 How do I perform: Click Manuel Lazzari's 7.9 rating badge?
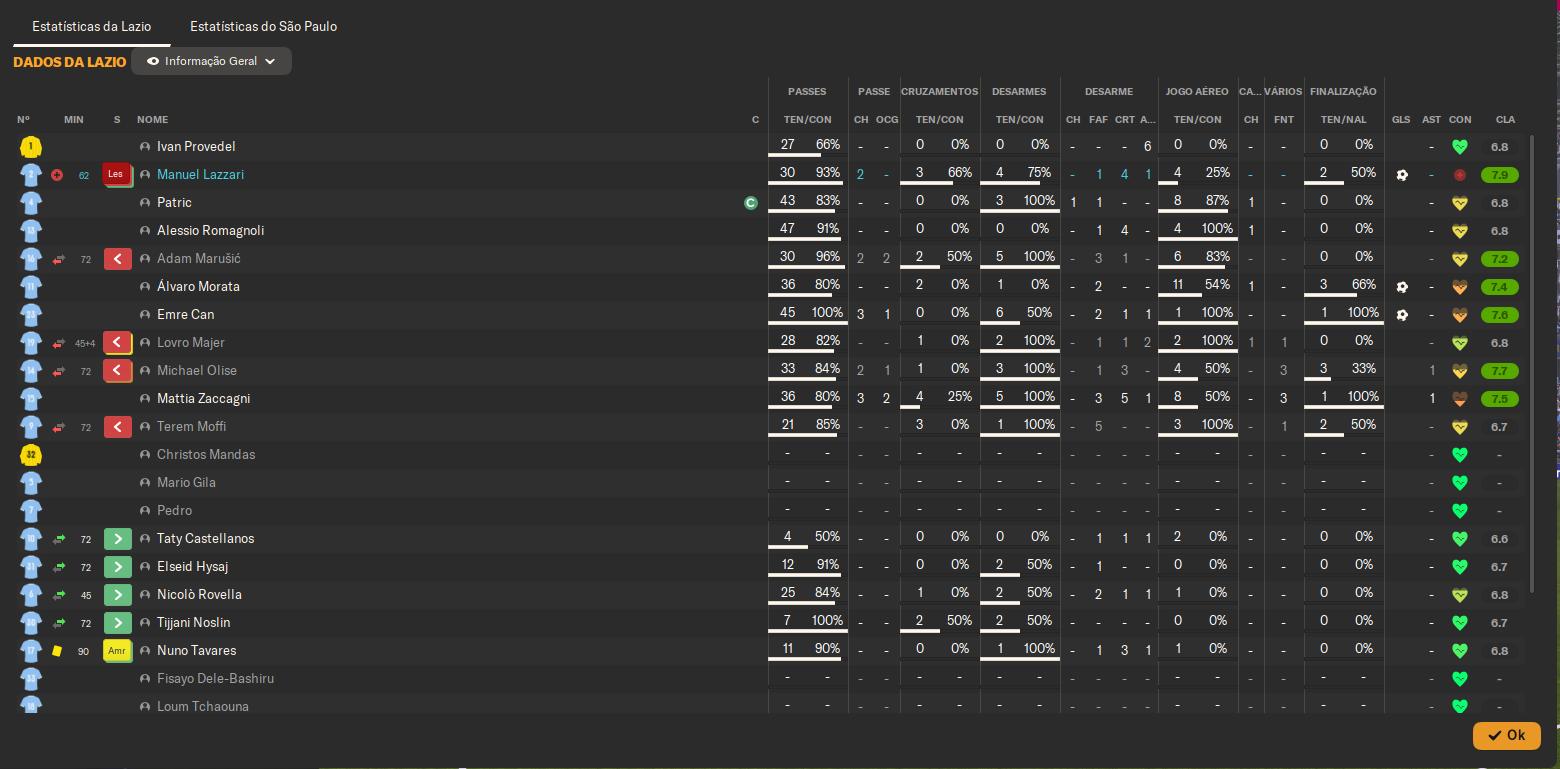pyautogui.click(x=1499, y=175)
